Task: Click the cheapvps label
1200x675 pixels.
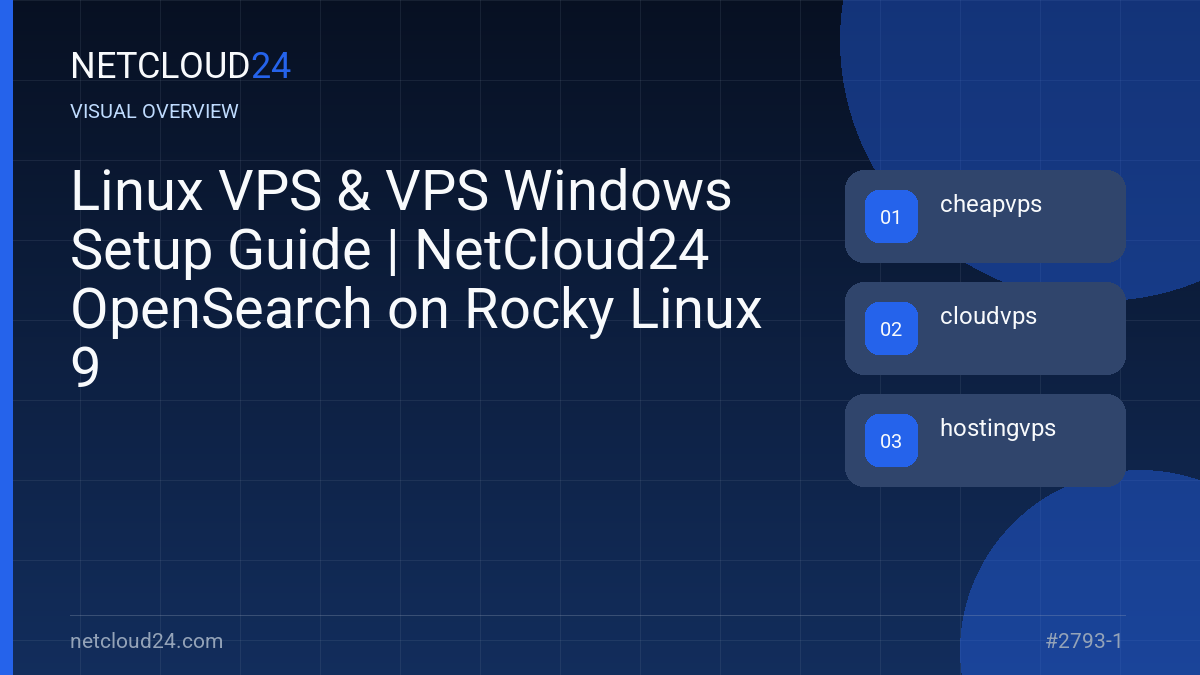Action: (x=991, y=205)
